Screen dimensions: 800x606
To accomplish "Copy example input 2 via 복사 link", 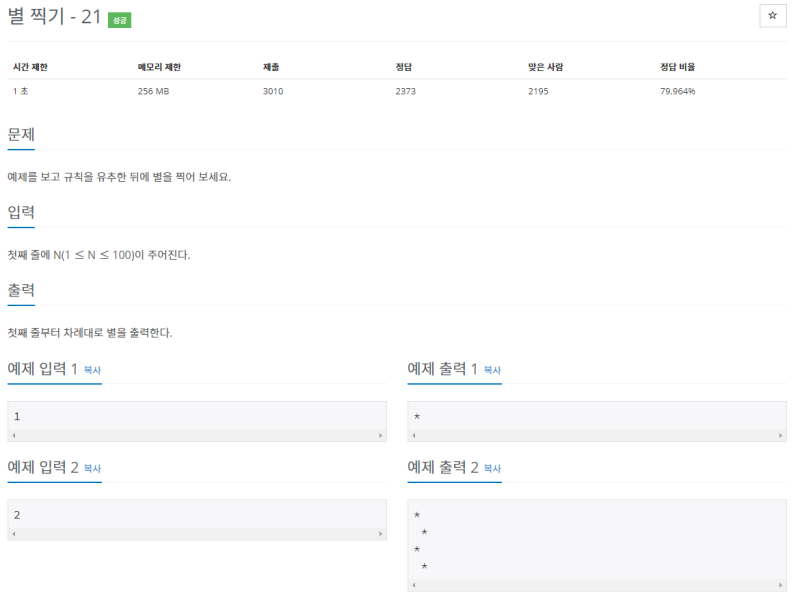I will point(92,468).
